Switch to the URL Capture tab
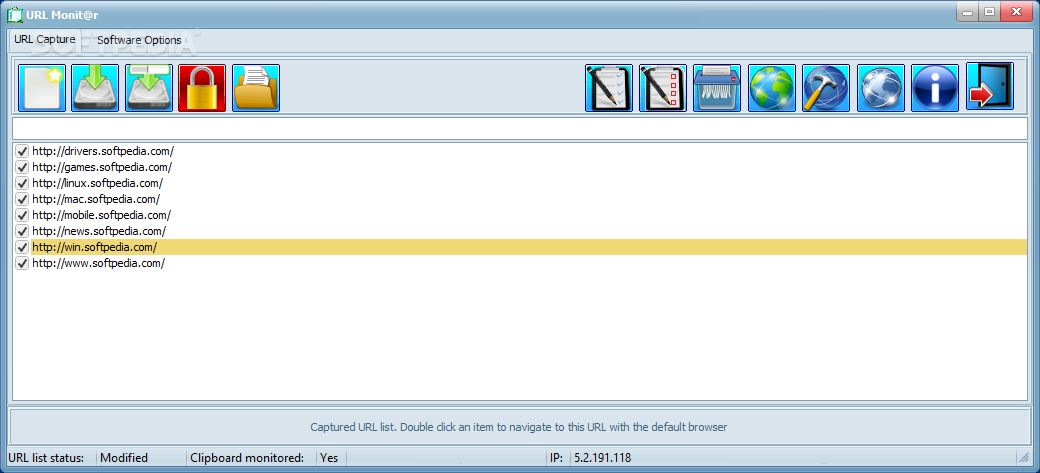The height and width of the screenshot is (473, 1040). pos(45,39)
